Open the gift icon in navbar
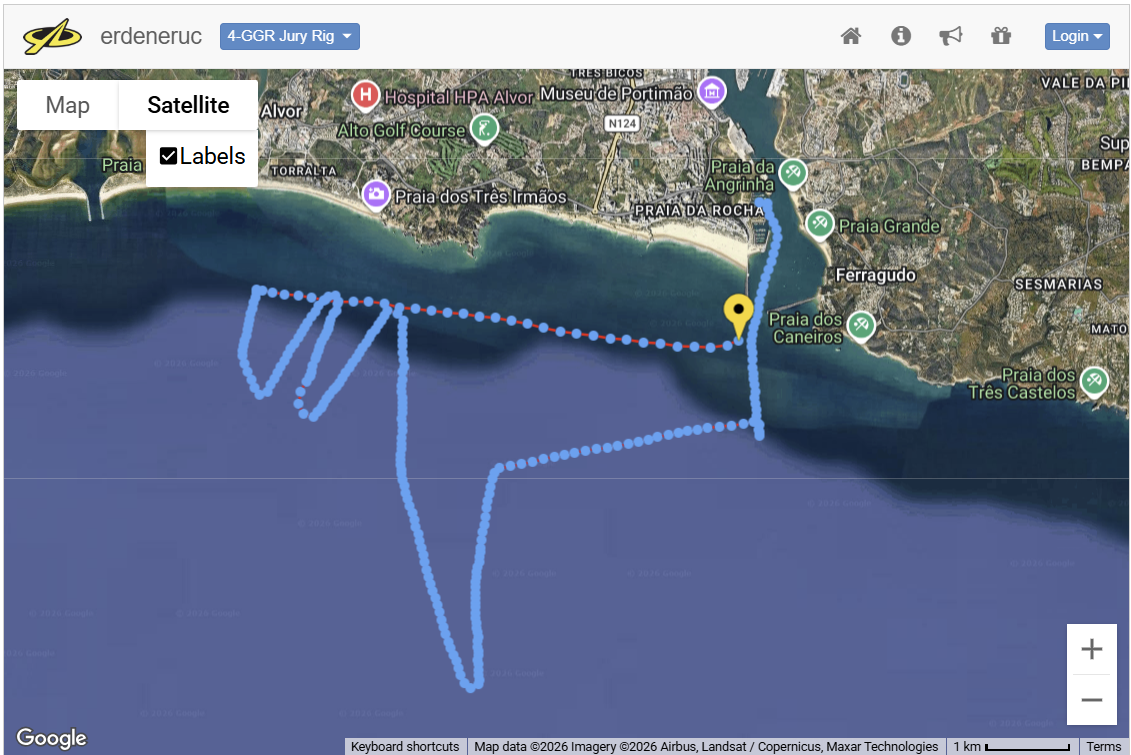1131x755 pixels. 1001,36
